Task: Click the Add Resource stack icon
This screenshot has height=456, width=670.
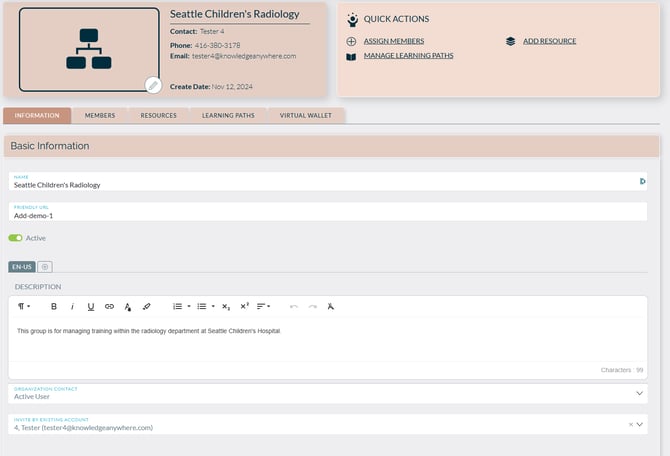Action: (x=510, y=41)
